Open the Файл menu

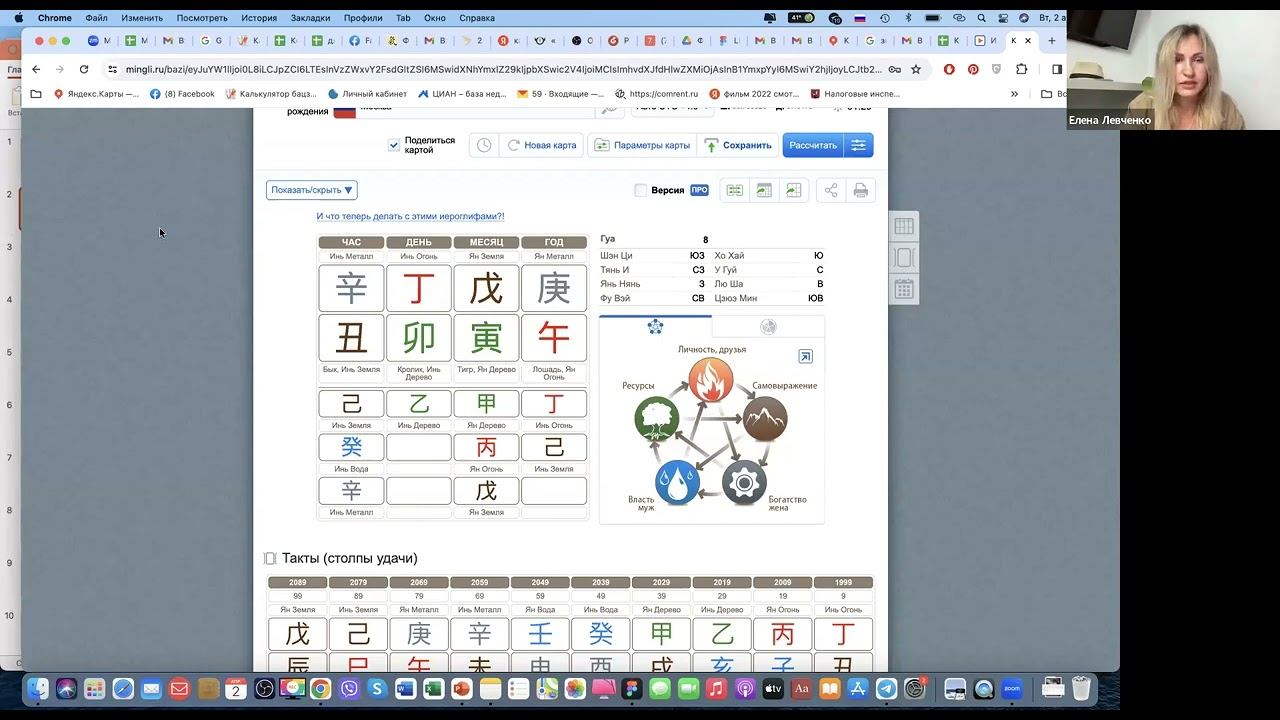click(96, 18)
